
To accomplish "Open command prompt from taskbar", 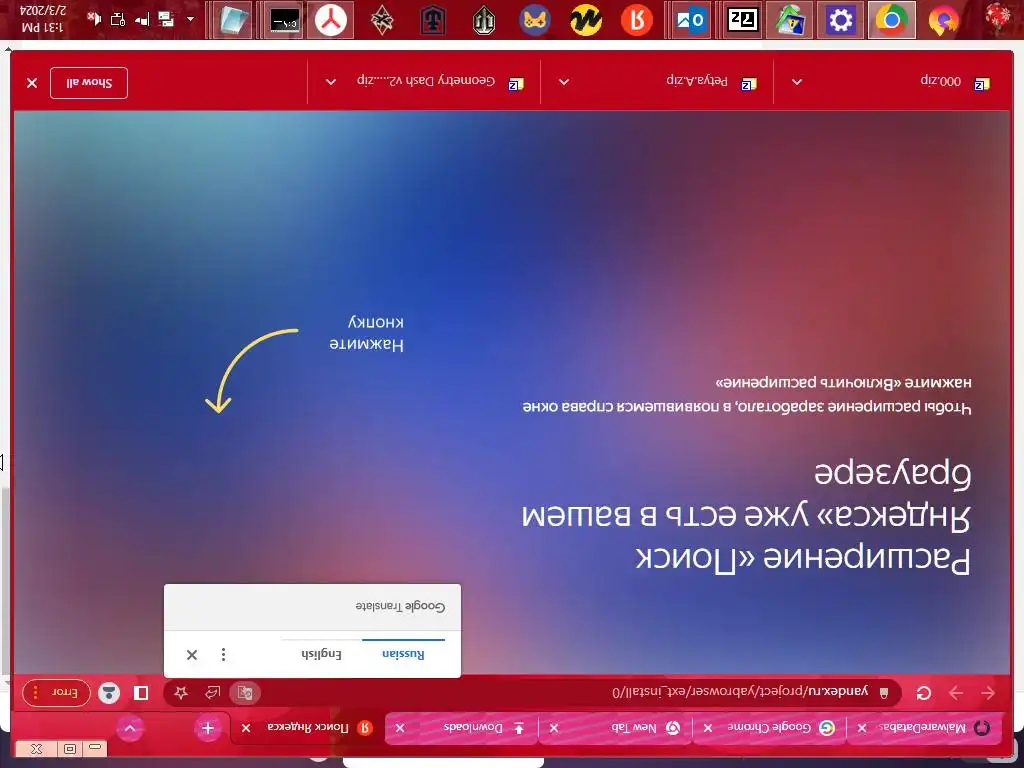I will point(285,20).
